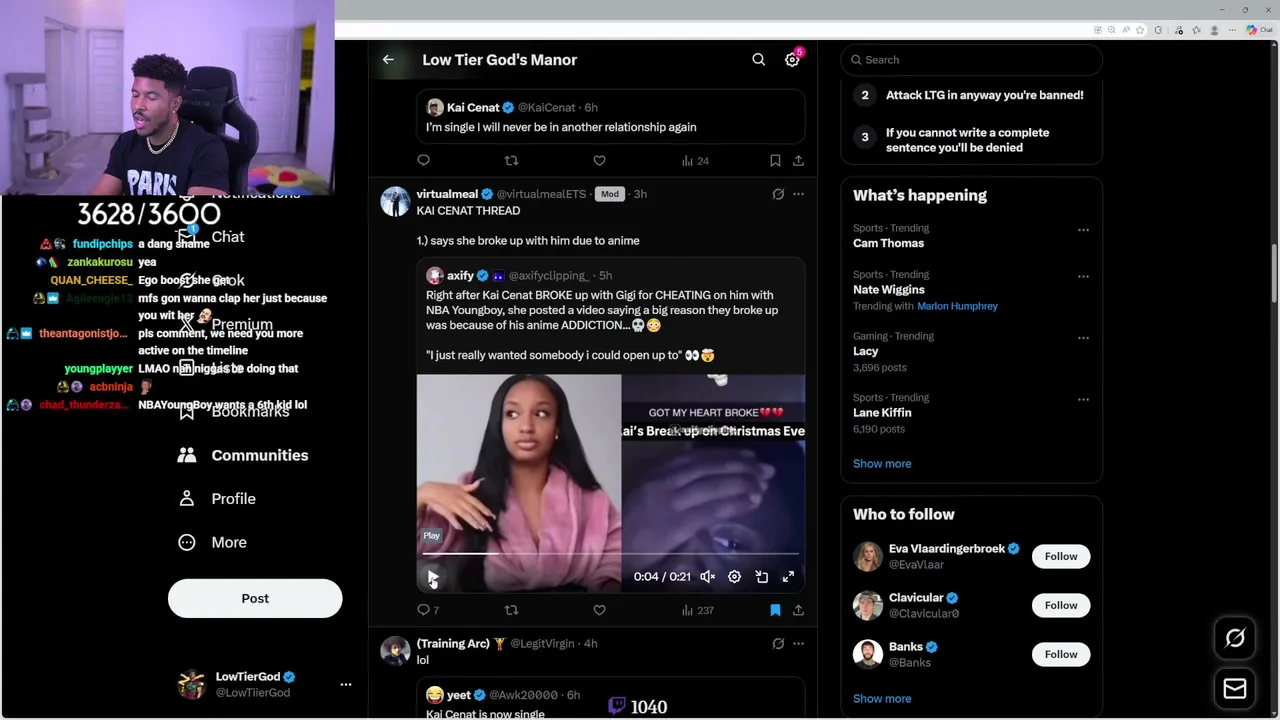Seek along the video progress bar

610,553
